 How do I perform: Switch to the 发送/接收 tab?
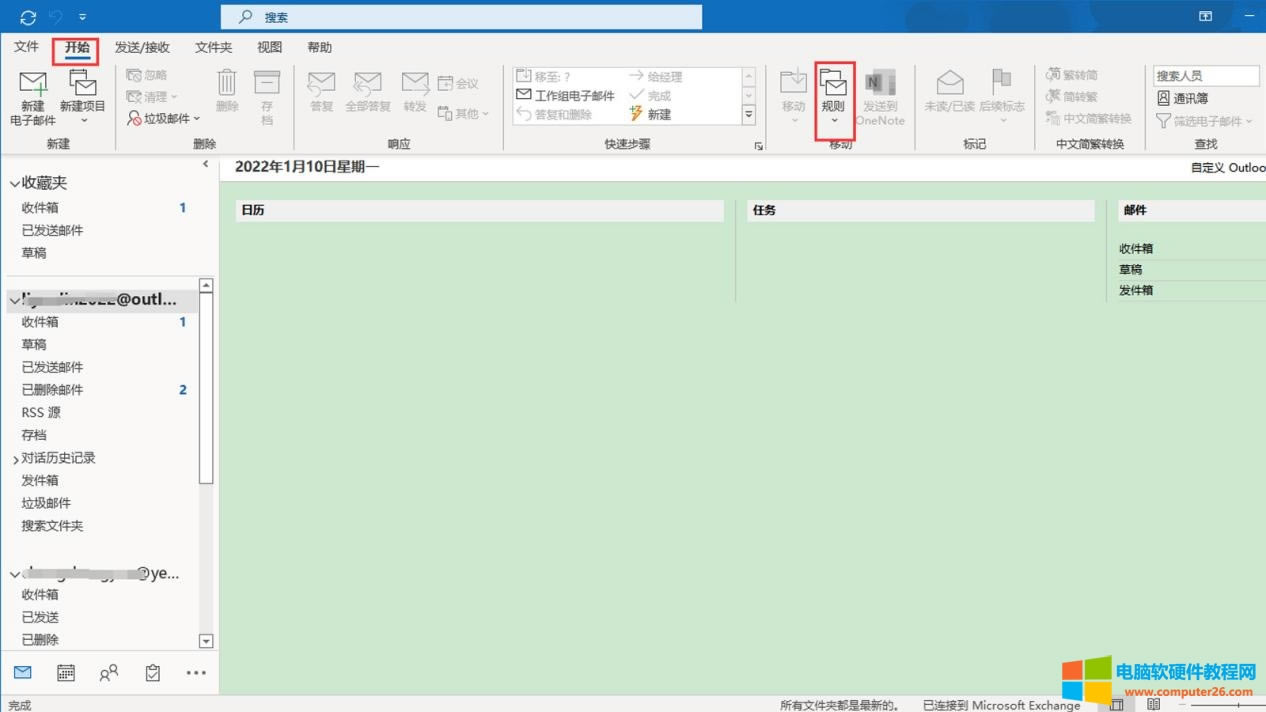[142, 47]
